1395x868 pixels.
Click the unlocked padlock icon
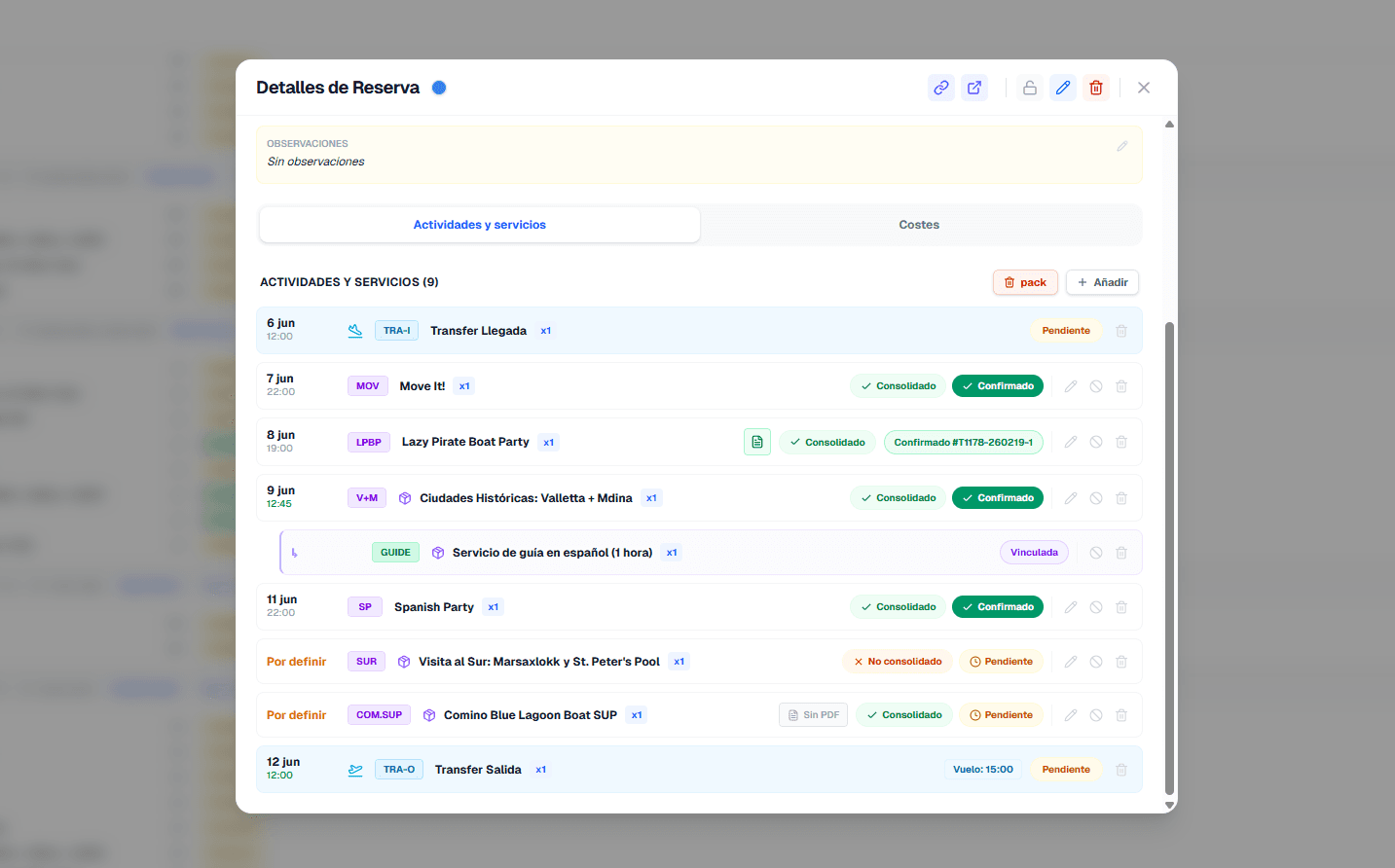pyautogui.click(x=1029, y=88)
